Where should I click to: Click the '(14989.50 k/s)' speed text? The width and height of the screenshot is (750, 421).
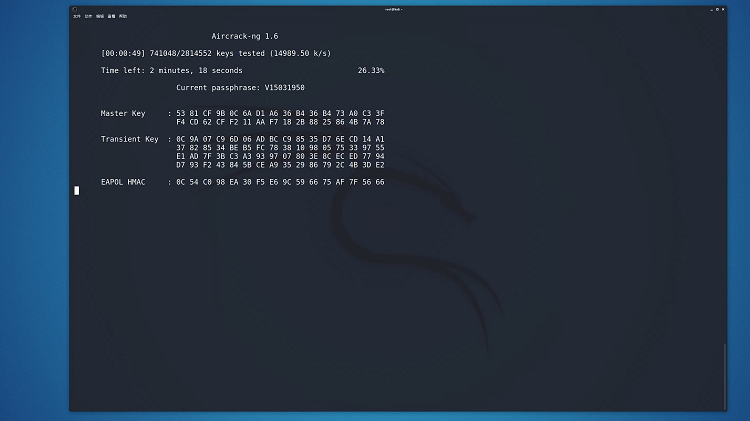pyautogui.click(x=300, y=54)
